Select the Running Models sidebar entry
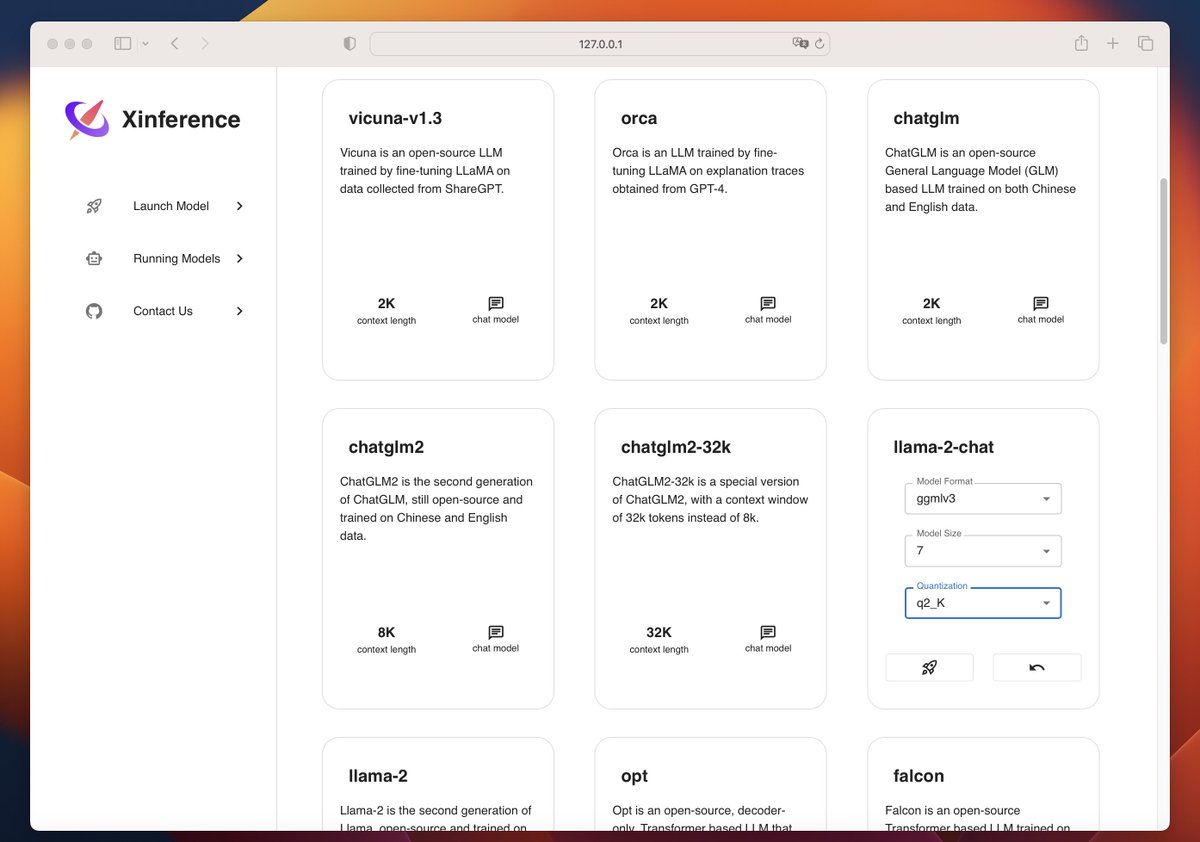The image size is (1200, 842). point(176,258)
